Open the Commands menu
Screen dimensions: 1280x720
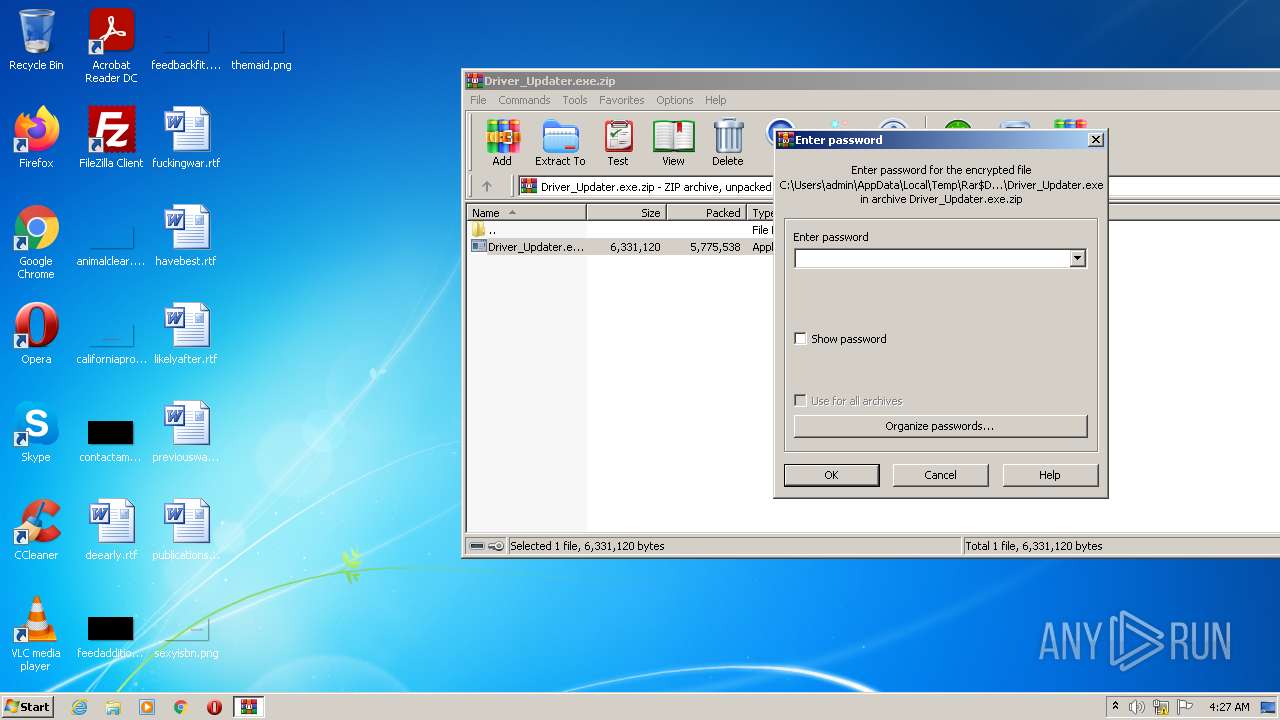click(x=524, y=100)
